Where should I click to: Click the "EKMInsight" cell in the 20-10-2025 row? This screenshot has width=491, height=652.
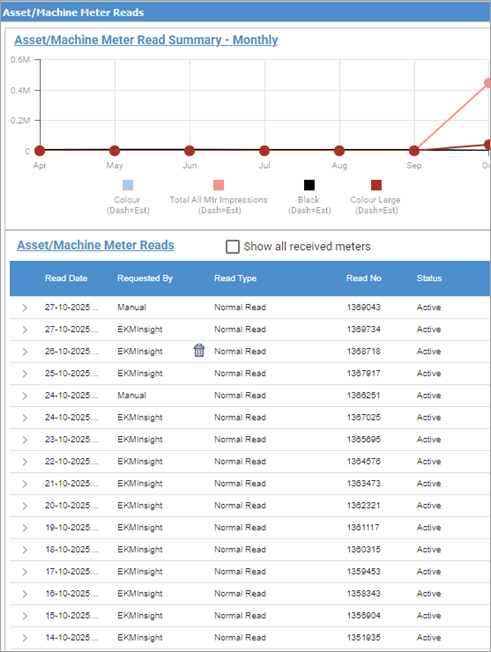click(140, 506)
